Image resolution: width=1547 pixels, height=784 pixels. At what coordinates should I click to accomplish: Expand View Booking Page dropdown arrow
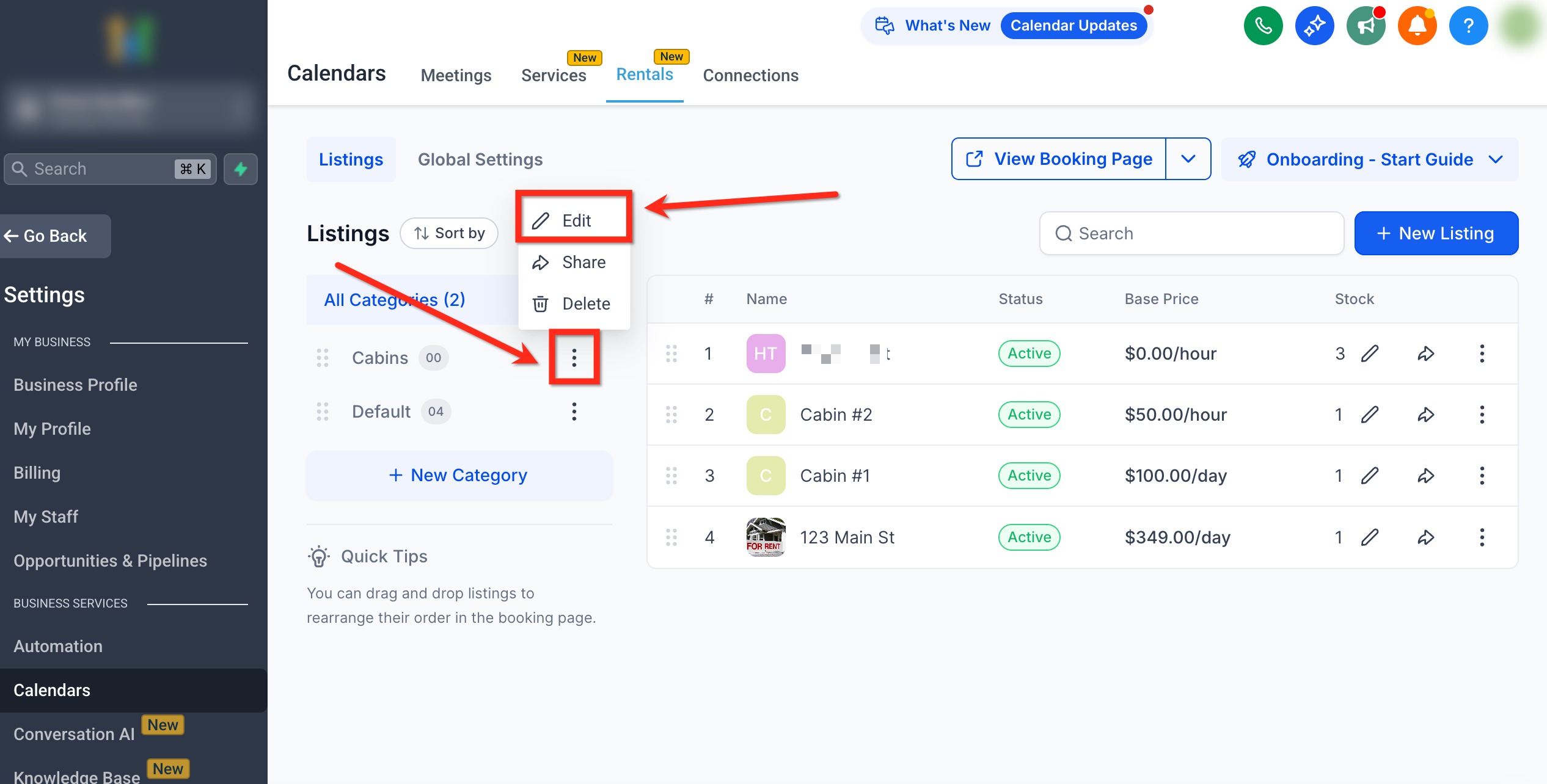[x=1188, y=159]
